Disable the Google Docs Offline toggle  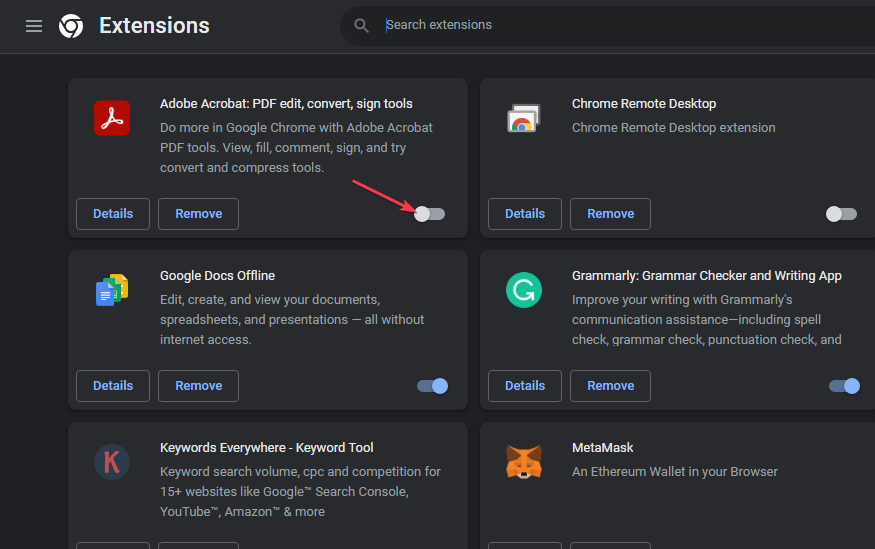432,386
